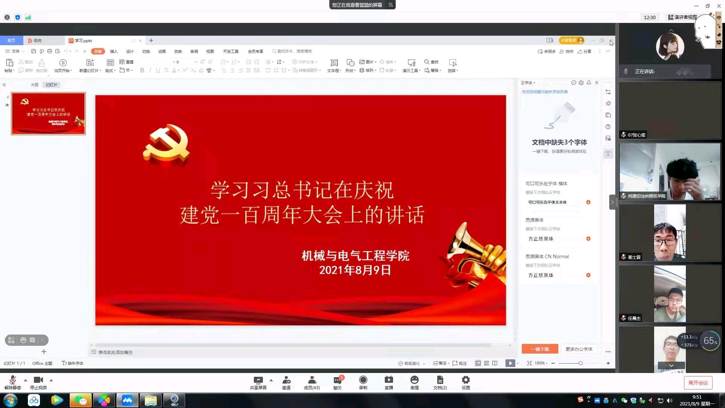Collapse the ribbon with chevron arrow
The height and width of the screenshot is (408, 725).
point(608,51)
